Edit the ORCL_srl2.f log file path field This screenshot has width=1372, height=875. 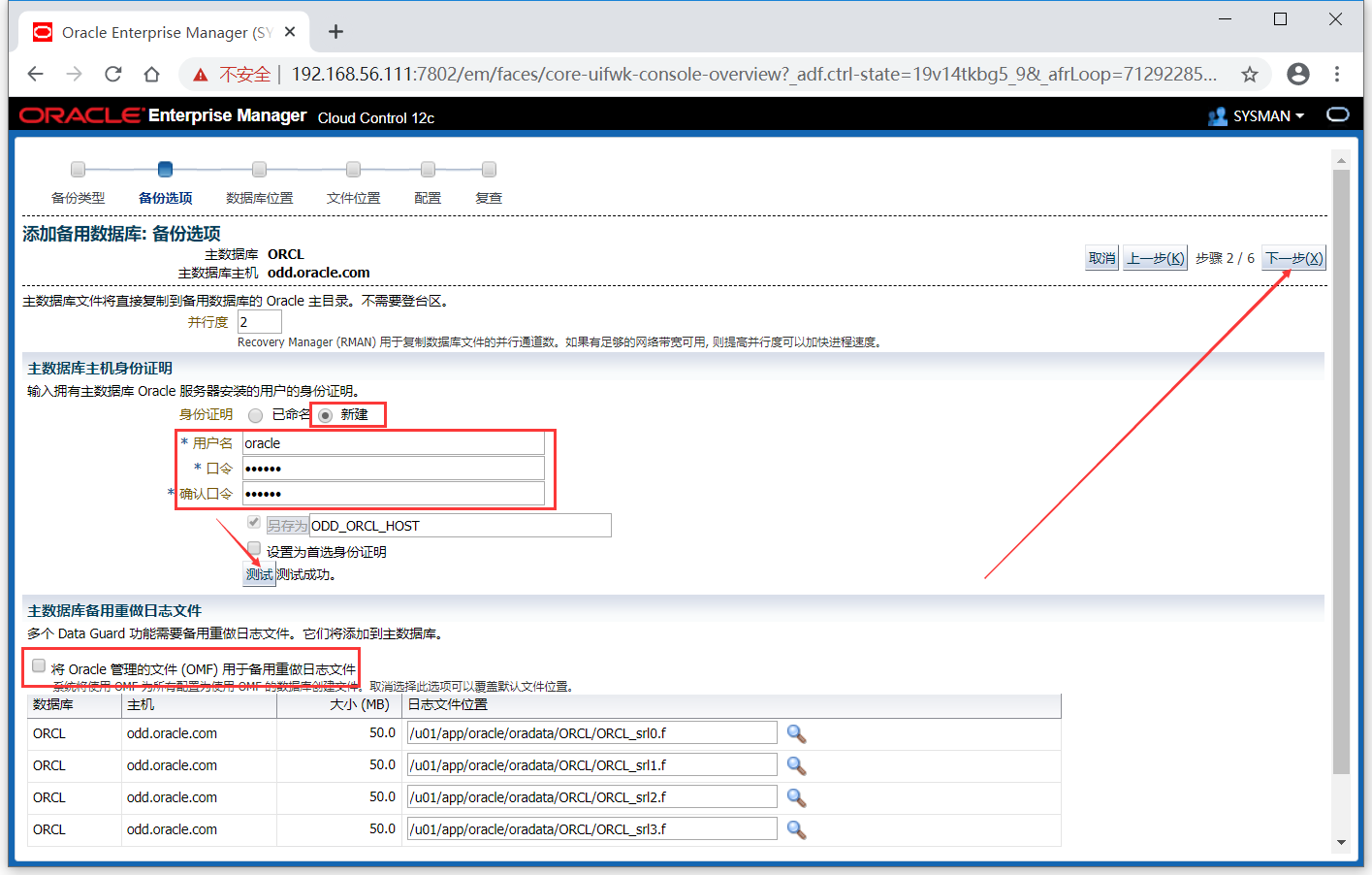coord(592,797)
